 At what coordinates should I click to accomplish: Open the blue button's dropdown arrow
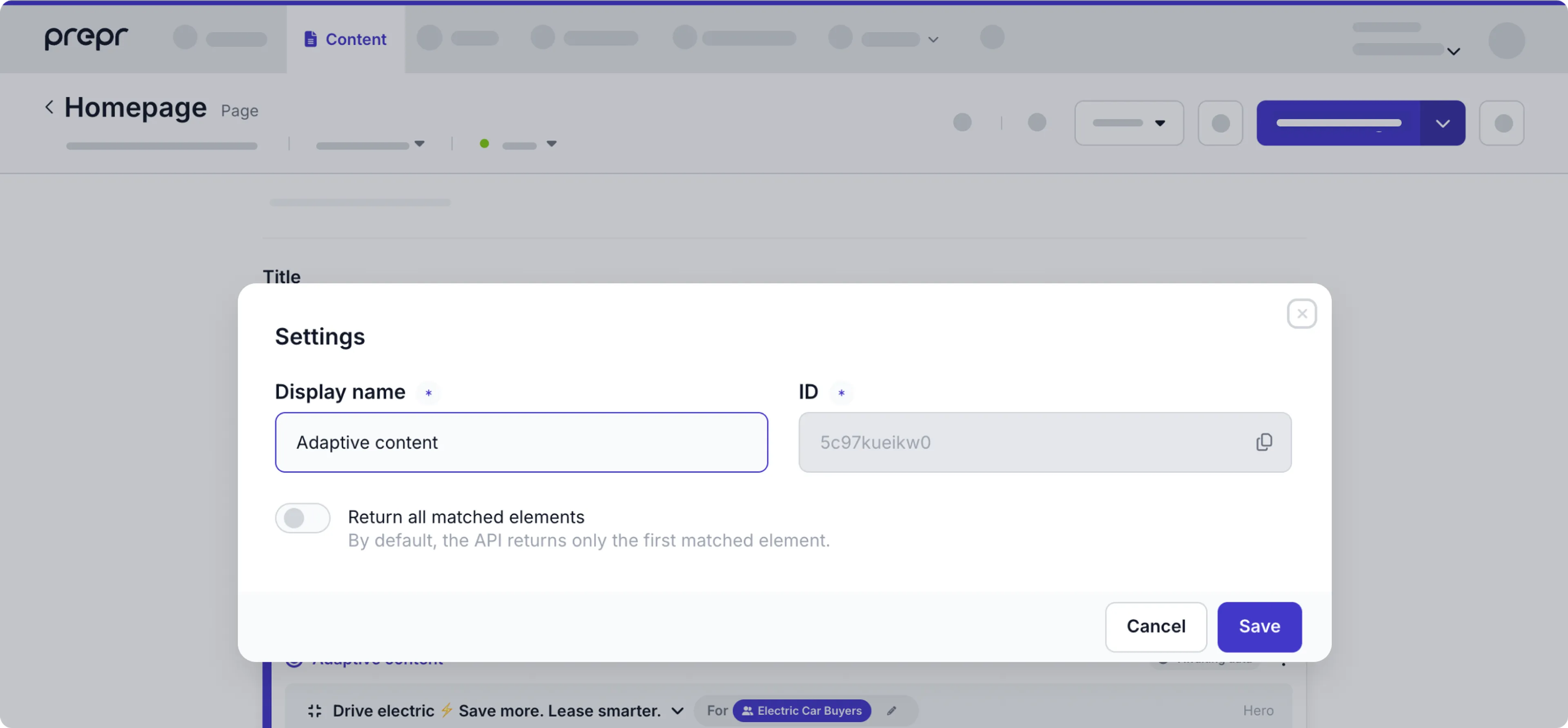coord(1442,123)
